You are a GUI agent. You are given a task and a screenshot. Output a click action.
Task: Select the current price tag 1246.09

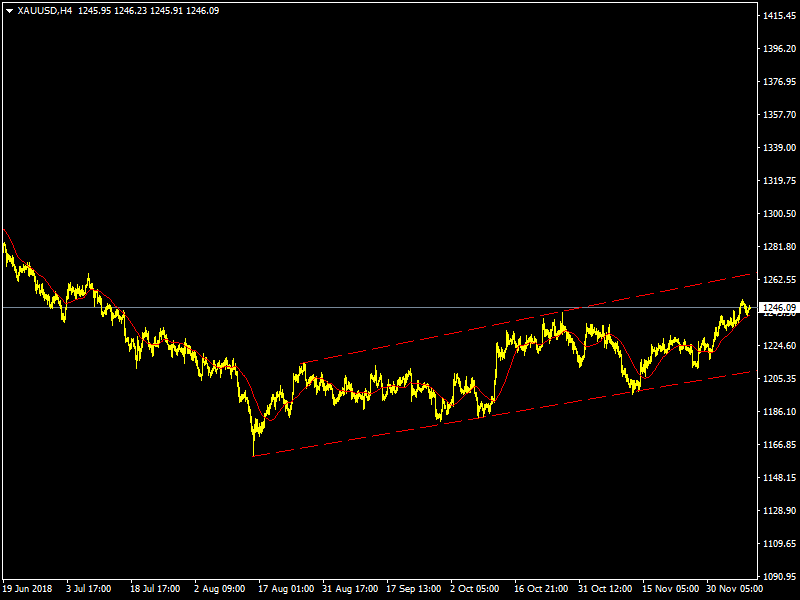778,307
